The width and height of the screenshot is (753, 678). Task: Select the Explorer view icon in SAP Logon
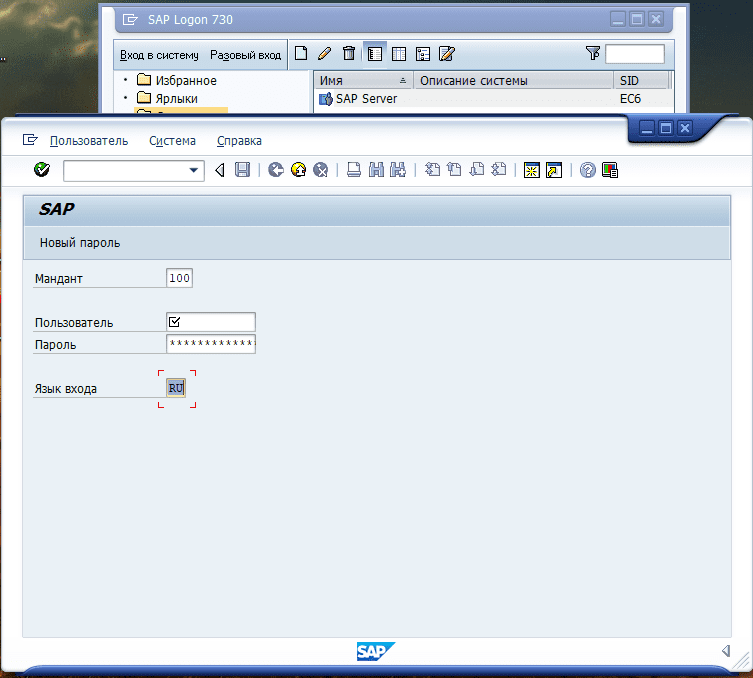[x=375, y=54]
